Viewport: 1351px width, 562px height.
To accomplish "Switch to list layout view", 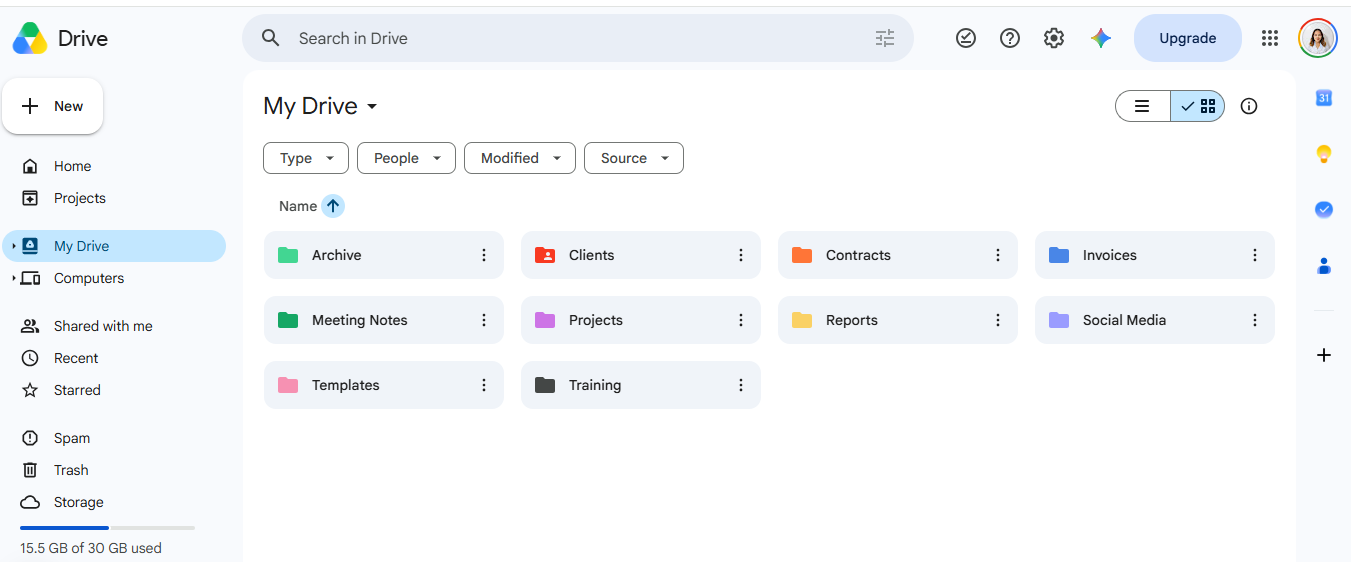I will coord(1143,106).
